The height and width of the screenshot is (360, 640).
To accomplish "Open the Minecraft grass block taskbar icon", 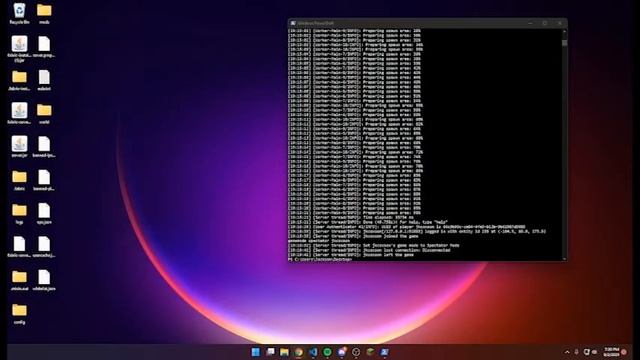I will 370,352.
